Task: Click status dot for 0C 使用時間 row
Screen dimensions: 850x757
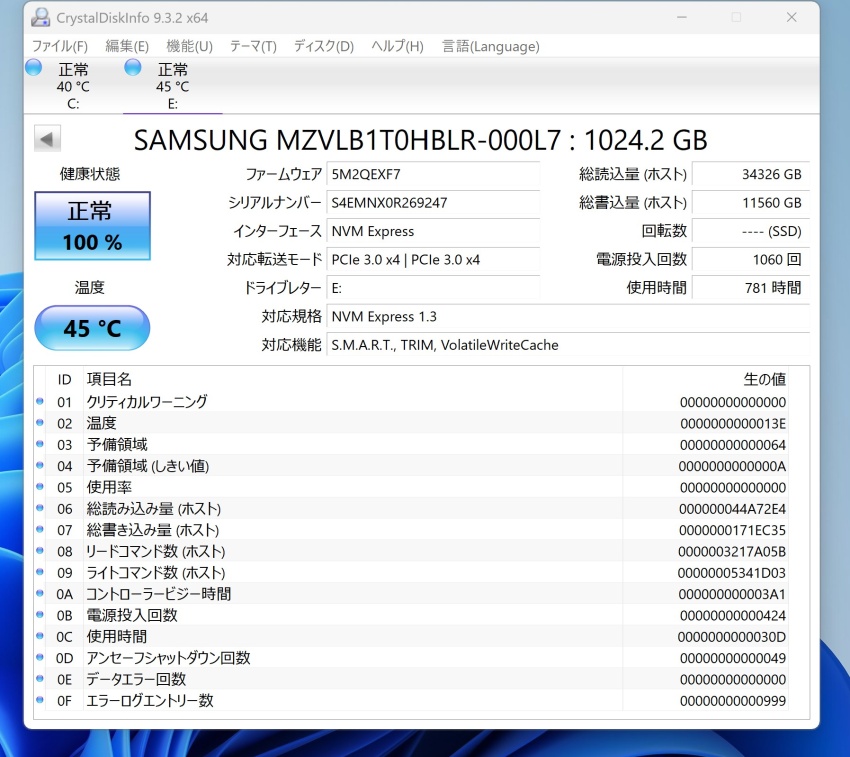Action: (40, 636)
